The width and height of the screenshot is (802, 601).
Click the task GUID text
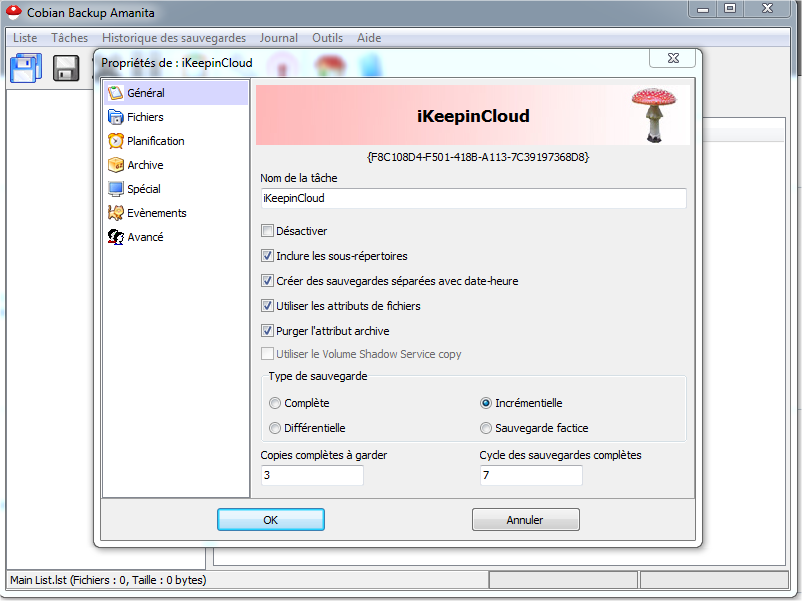coord(478,157)
